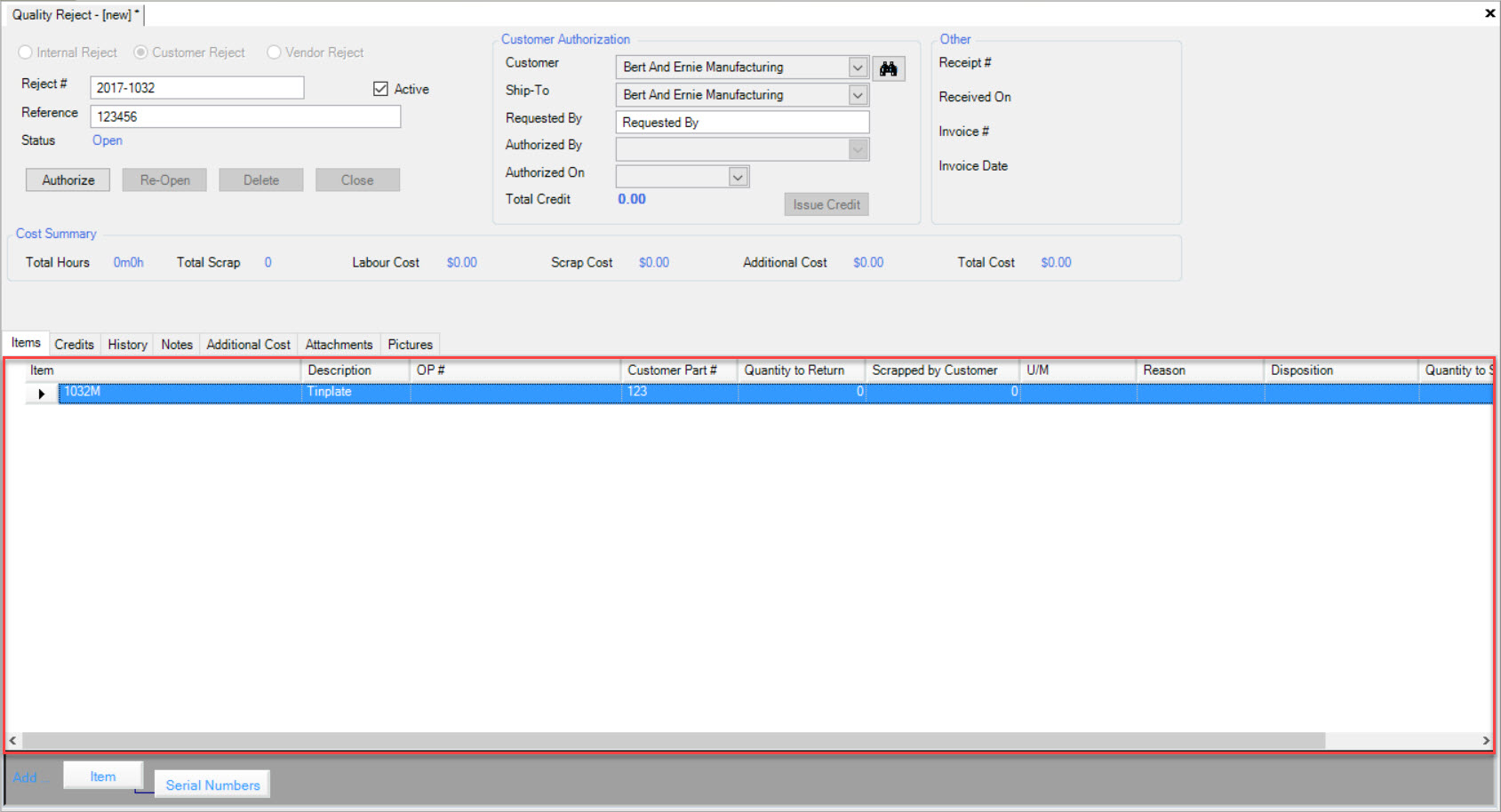Click the Customer Part # column header
1501x812 pixels.
point(679,370)
